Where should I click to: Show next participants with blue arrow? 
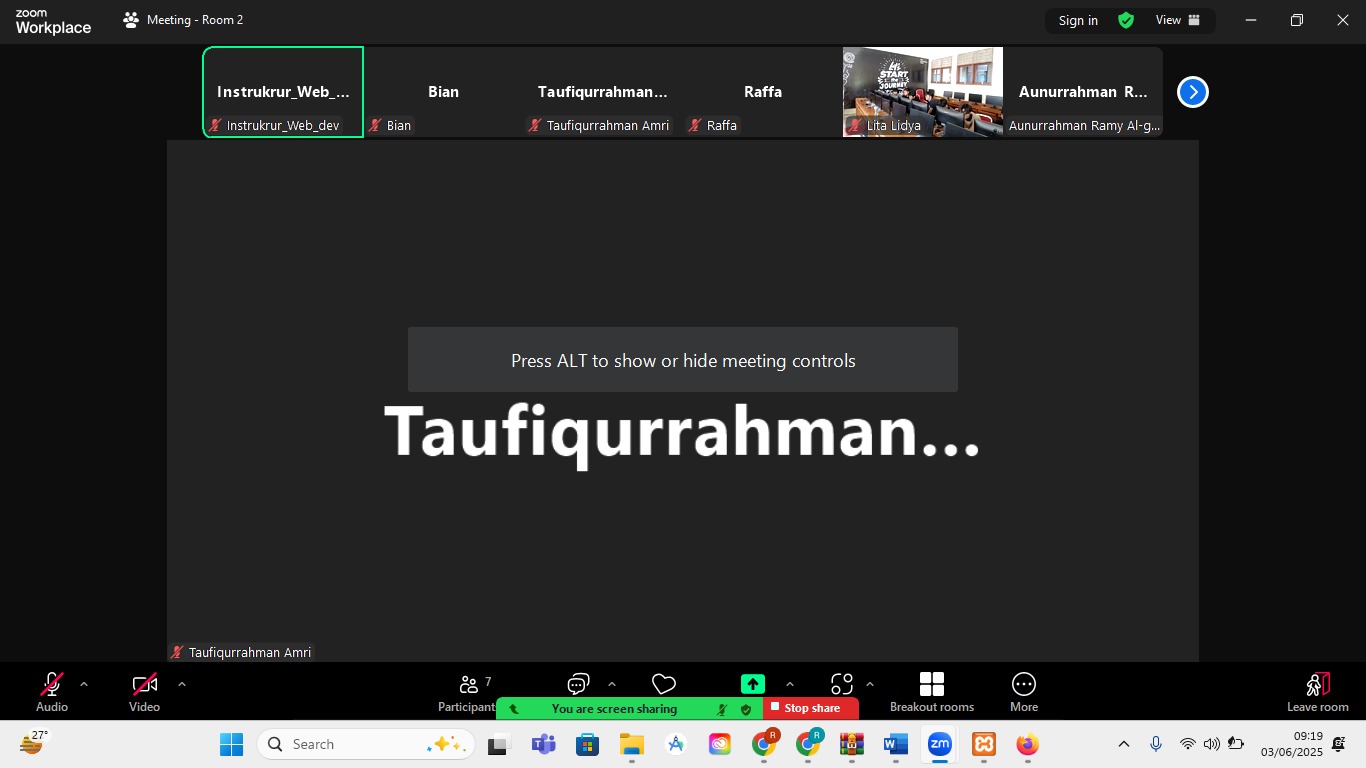(x=1192, y=92)
